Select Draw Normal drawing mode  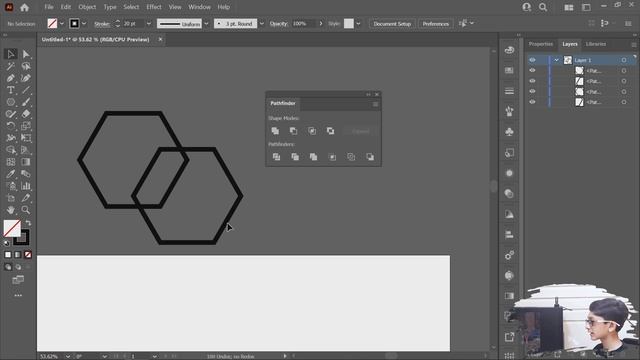point(8,267)
